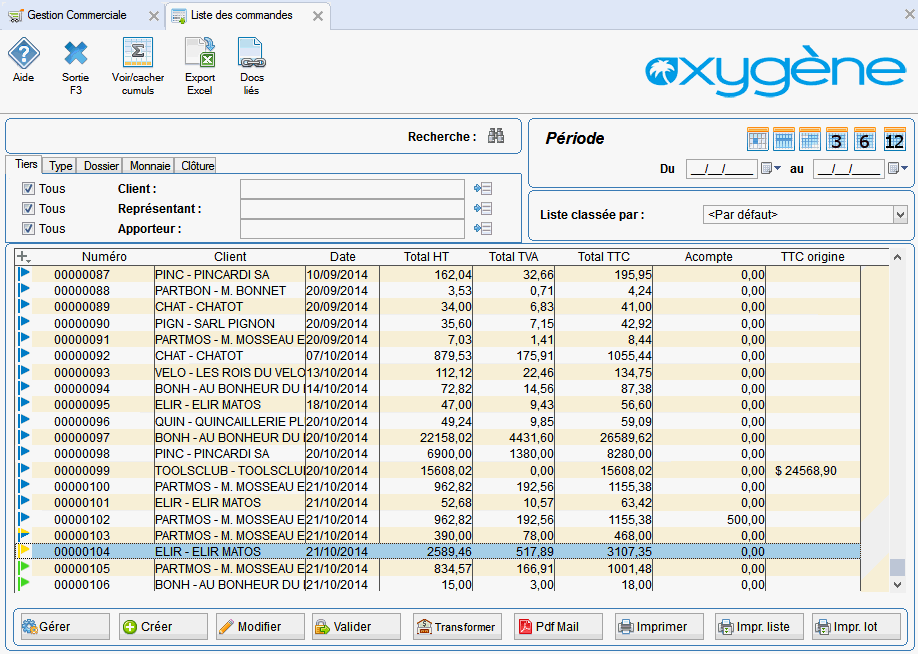Viewport: 918px width, 654px height.
Task: Open the au date calendar picker
Action: (898, 169)
